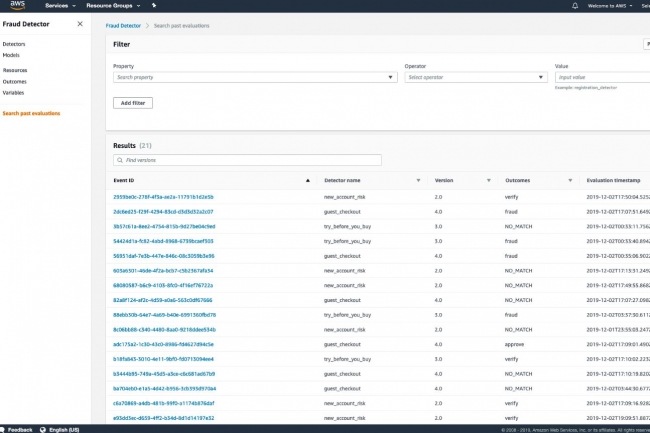The image size is (650, 433).
Task: Open event ID starting 82a8f124
Action: [x=162, y=300]
